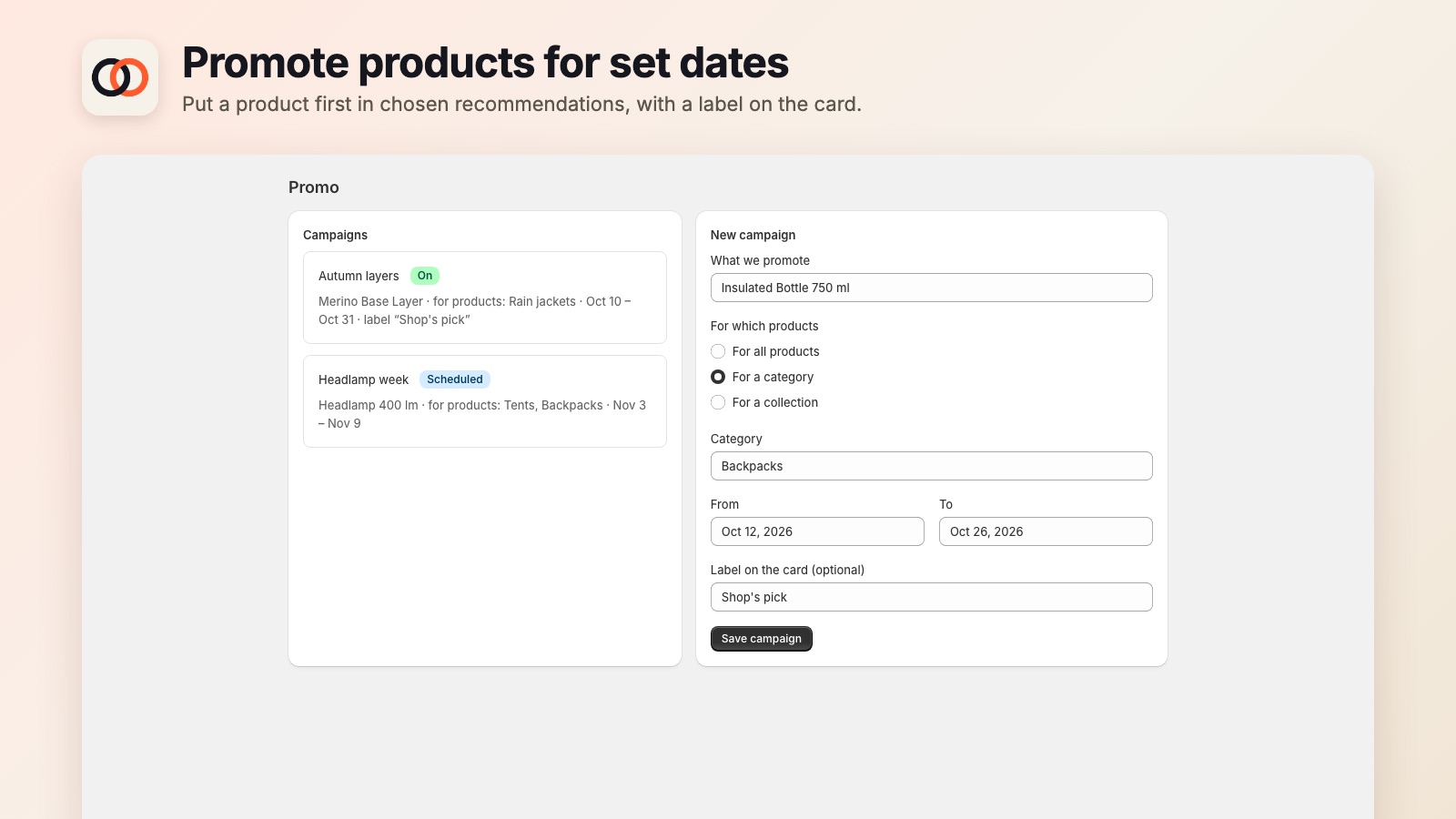Image resolution: width=1456 pixels, height=819 pixels.
Task: Click the What we promote product field
Action: pos(931,288)
